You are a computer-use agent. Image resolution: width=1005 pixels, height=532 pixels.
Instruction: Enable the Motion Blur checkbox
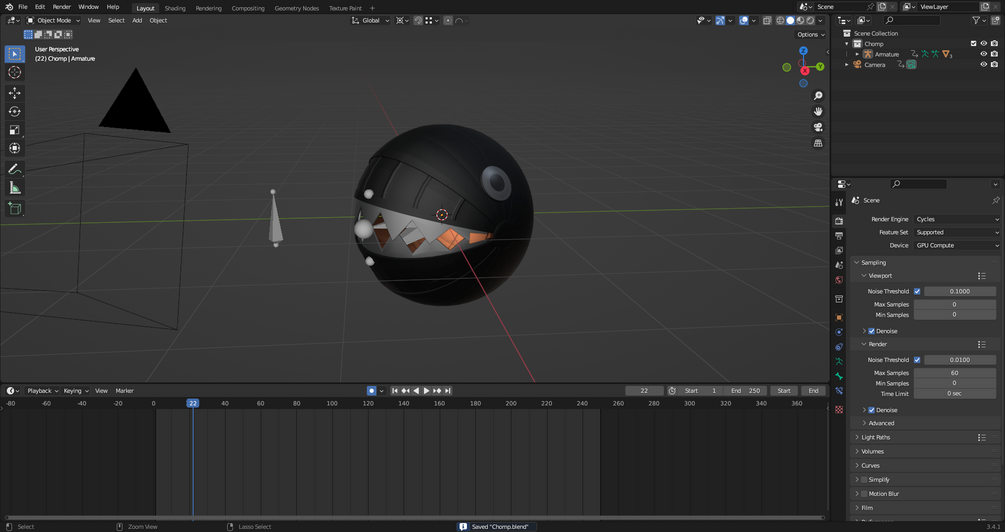tap(863, 494)
